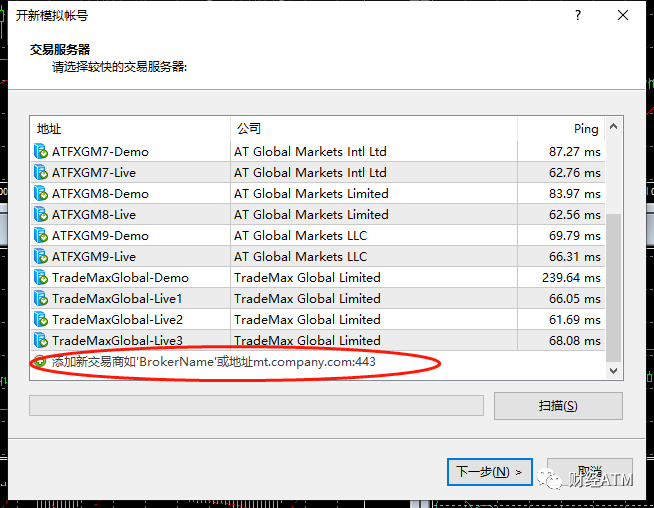Click the TradeMaxGlobal-Live3 server icon
The image size is (654, 508).
(x=41, y=340)
